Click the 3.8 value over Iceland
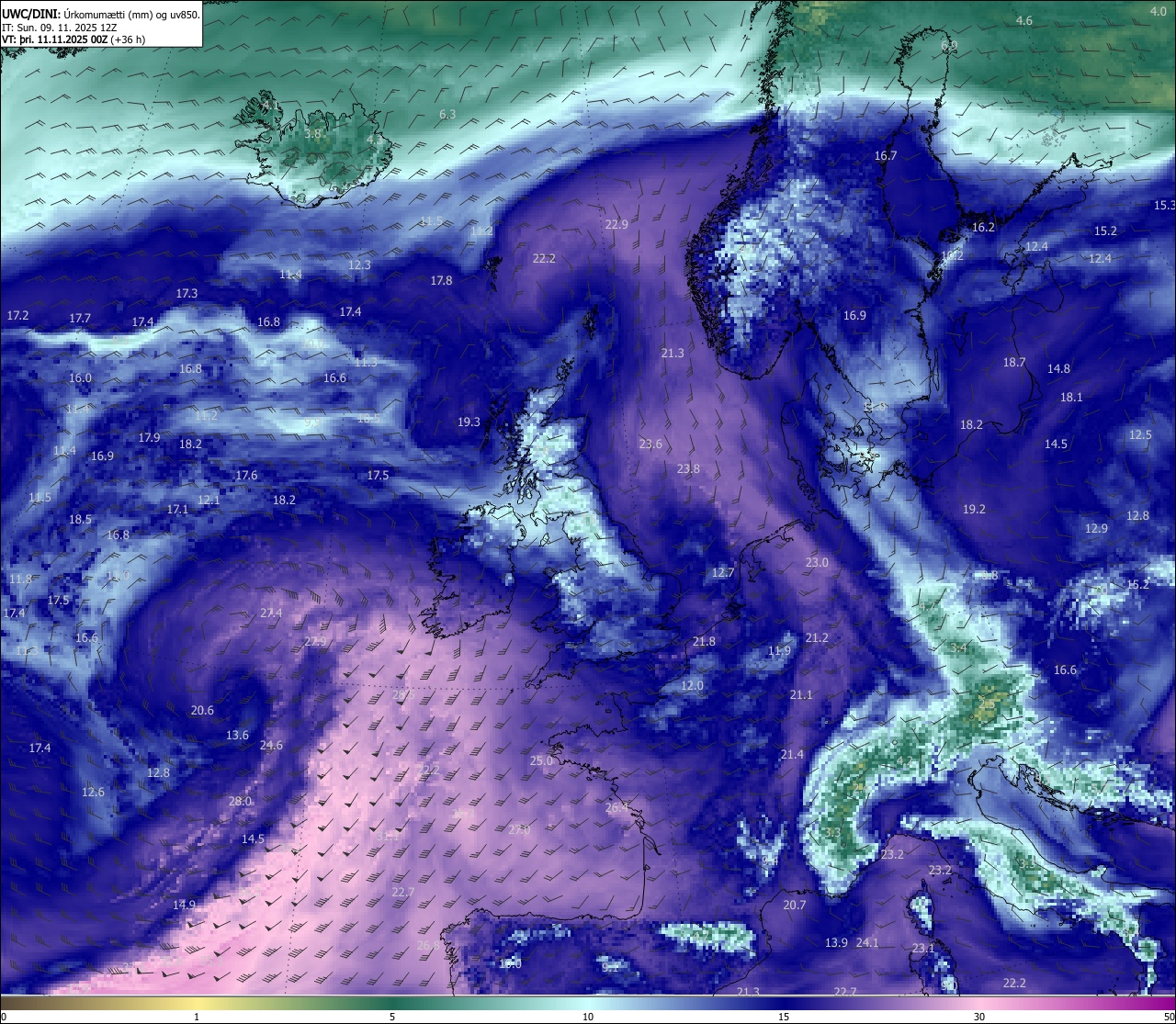 pyautogui.click(x=313, y=134)
